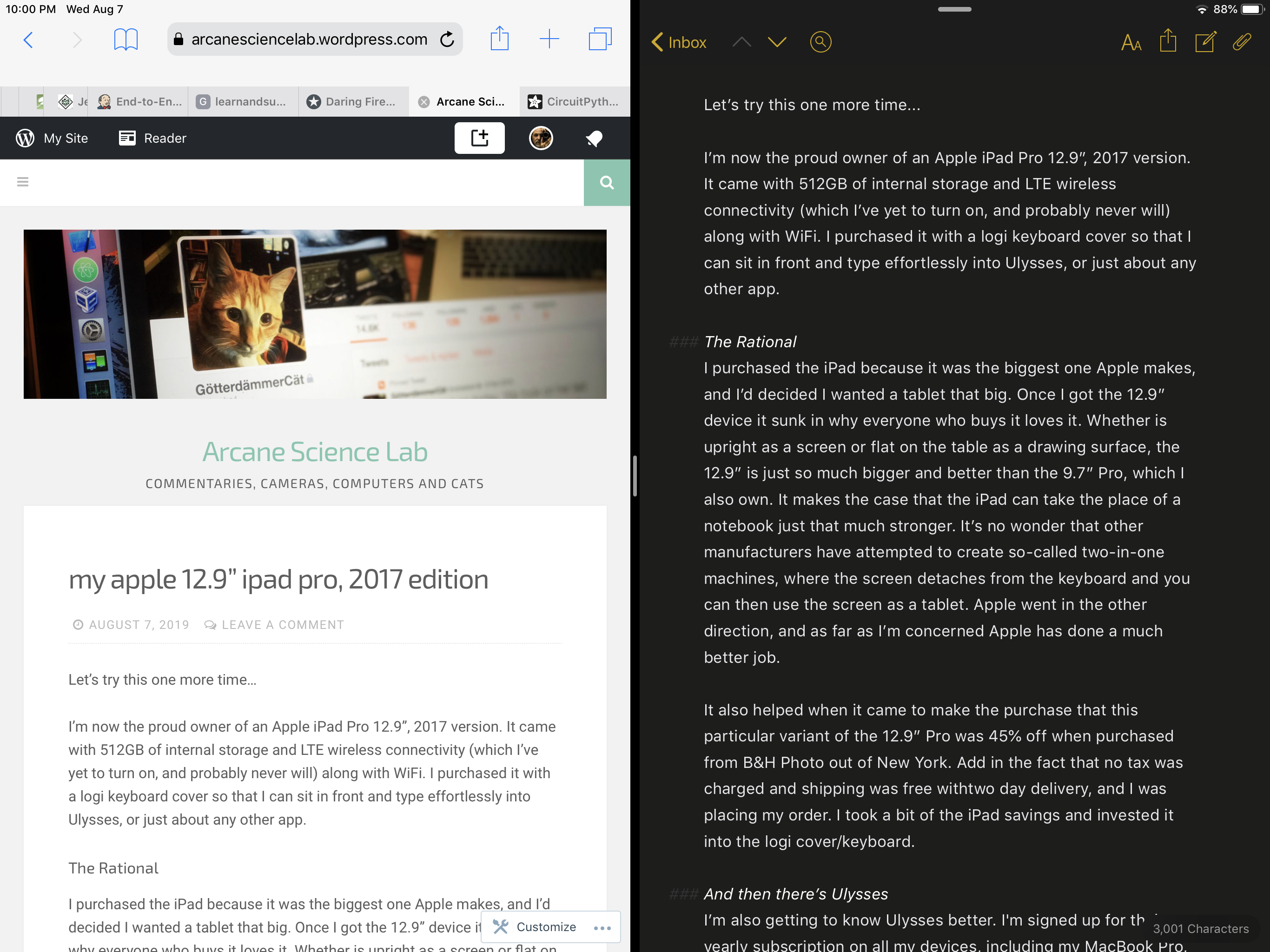
Task: Go forward in Safari
Action: [x=78, y=40]
